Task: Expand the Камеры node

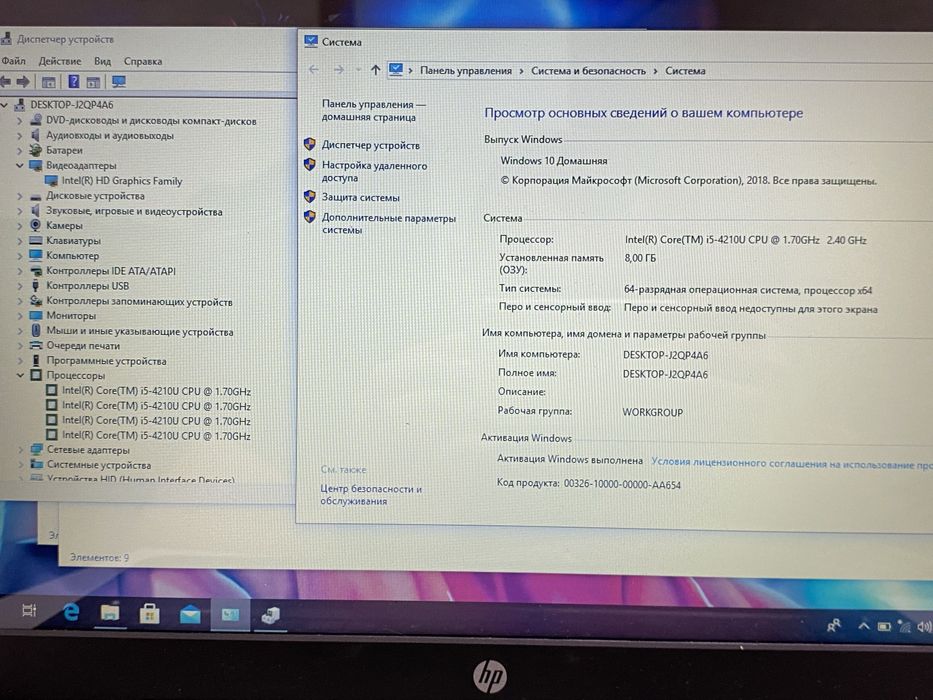Action: (19, 226)
